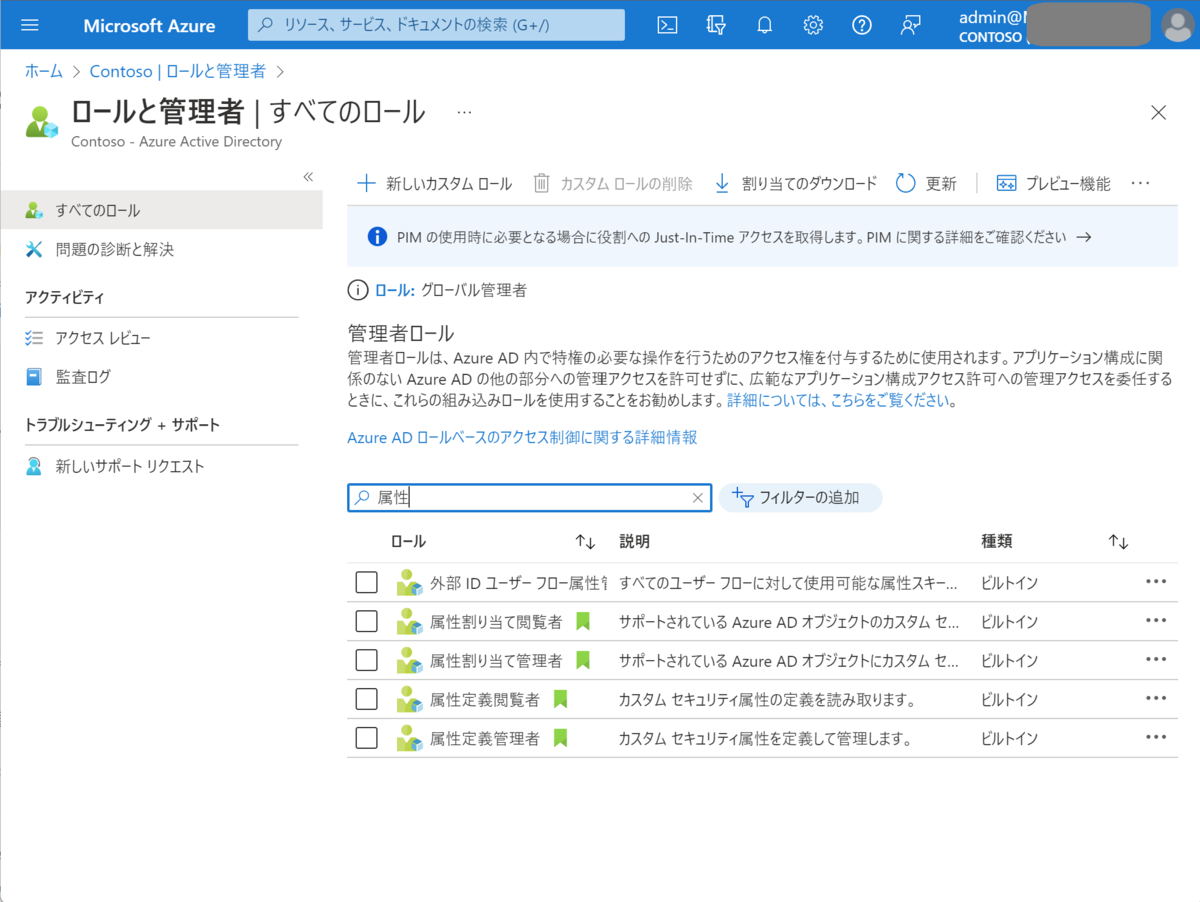Click the bookmark icon on 属性割り当て閲覧者
Image resolution: width=1200 pixels, height=902 pixels.
coord(583,621)
